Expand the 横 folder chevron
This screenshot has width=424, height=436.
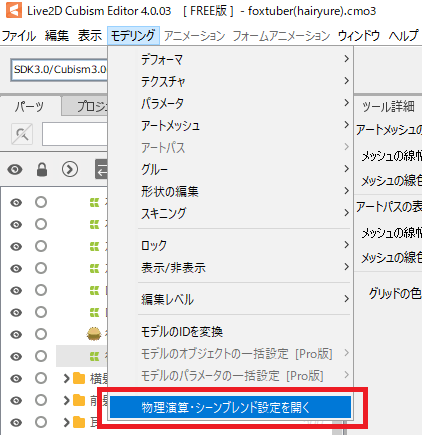[x=67, y=378]
